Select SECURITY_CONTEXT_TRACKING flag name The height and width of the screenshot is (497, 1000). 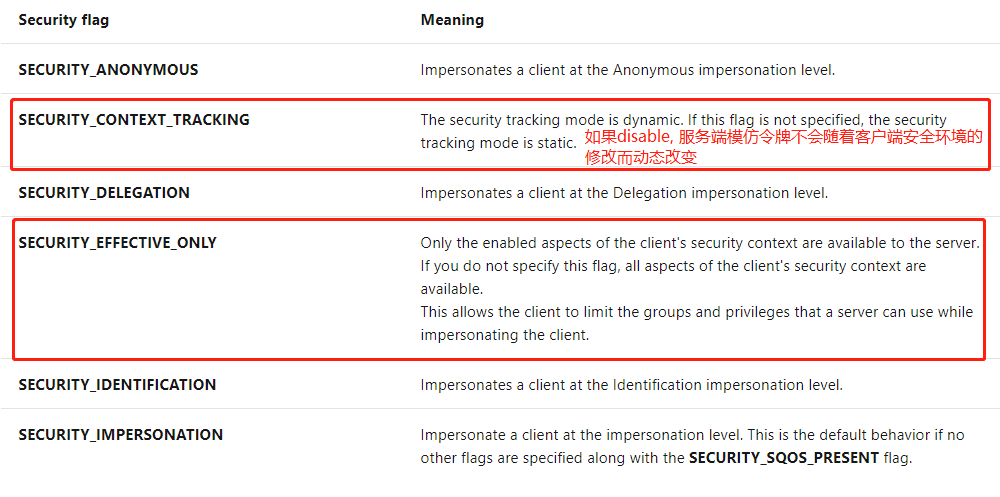pyautogui.click(x=134, y=120)
